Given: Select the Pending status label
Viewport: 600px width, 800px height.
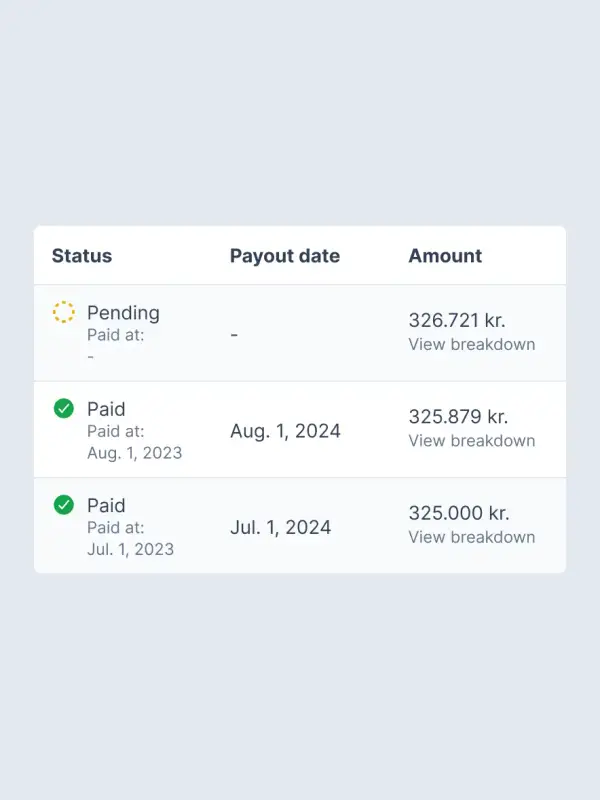Looking at the screenshot, I should pyautogui.click(x=123, y=313).
